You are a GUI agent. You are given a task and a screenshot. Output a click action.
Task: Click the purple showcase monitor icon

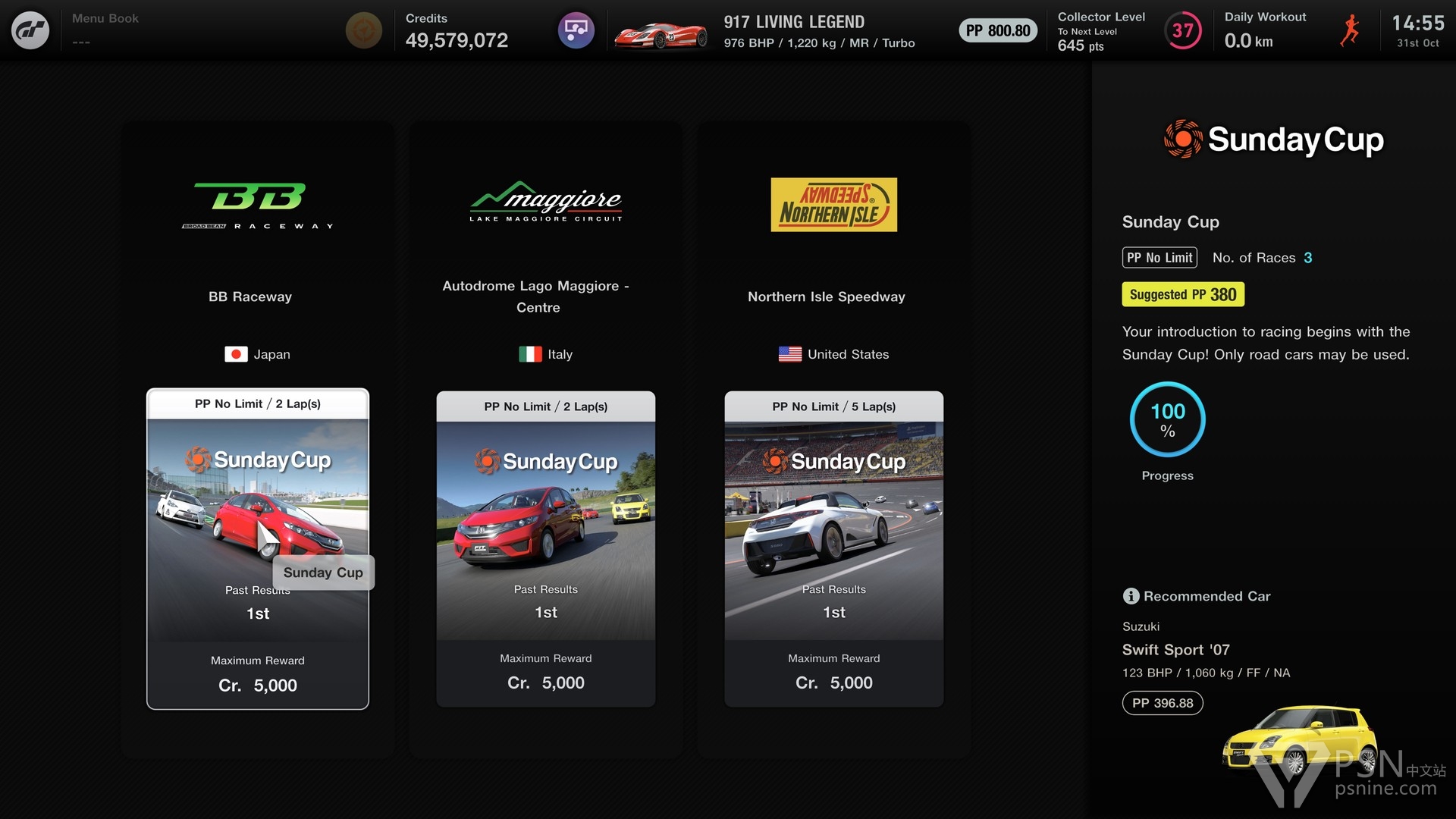point(576,30)
